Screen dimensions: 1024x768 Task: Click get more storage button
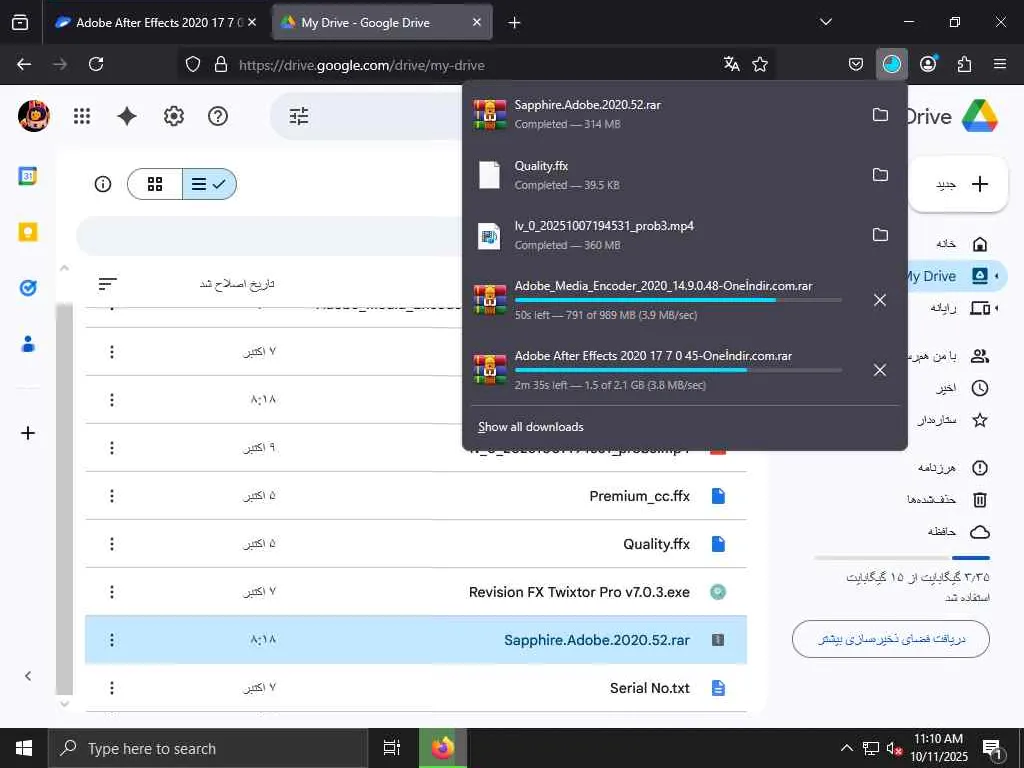coord(891,639)
